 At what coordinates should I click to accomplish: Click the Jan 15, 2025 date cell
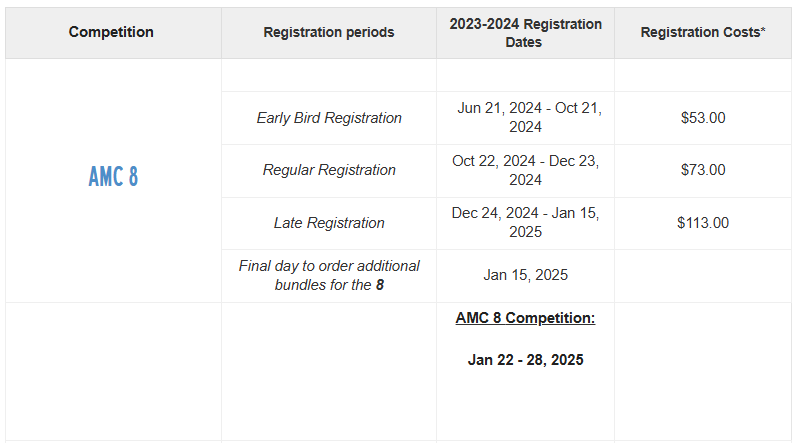tap(525, 275)
